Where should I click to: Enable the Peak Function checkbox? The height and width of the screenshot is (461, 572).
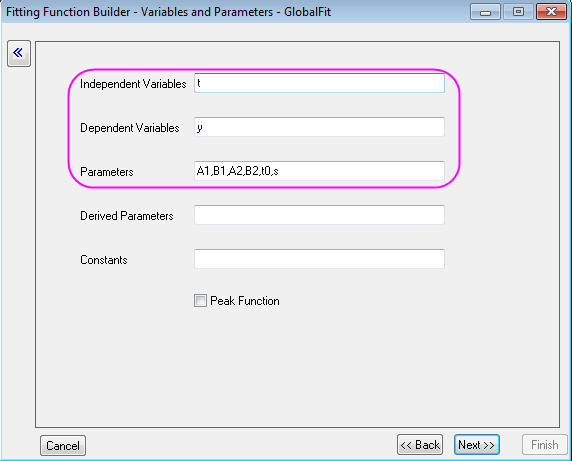point(200,301)
